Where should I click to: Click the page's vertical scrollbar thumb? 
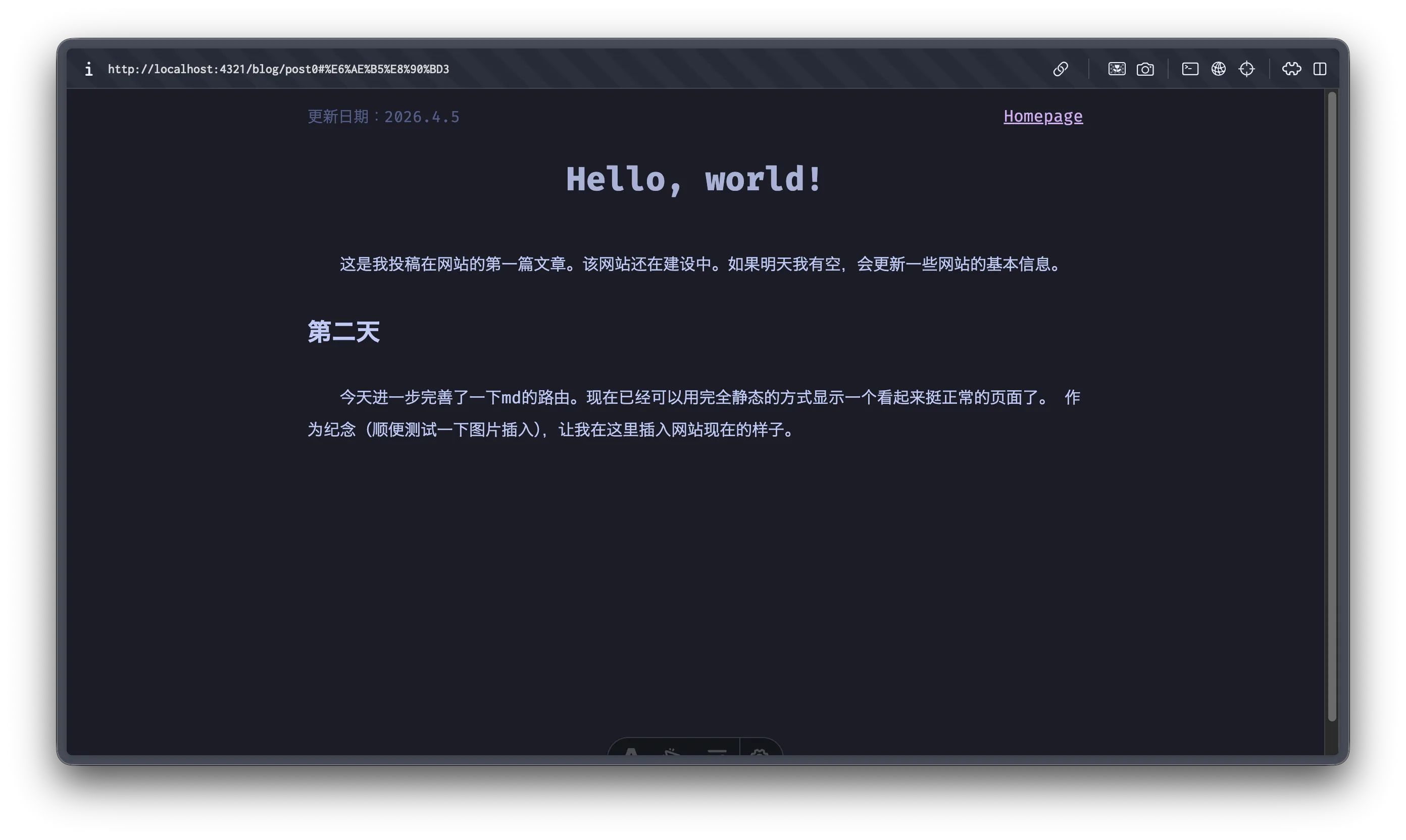tap(1331, 406)
